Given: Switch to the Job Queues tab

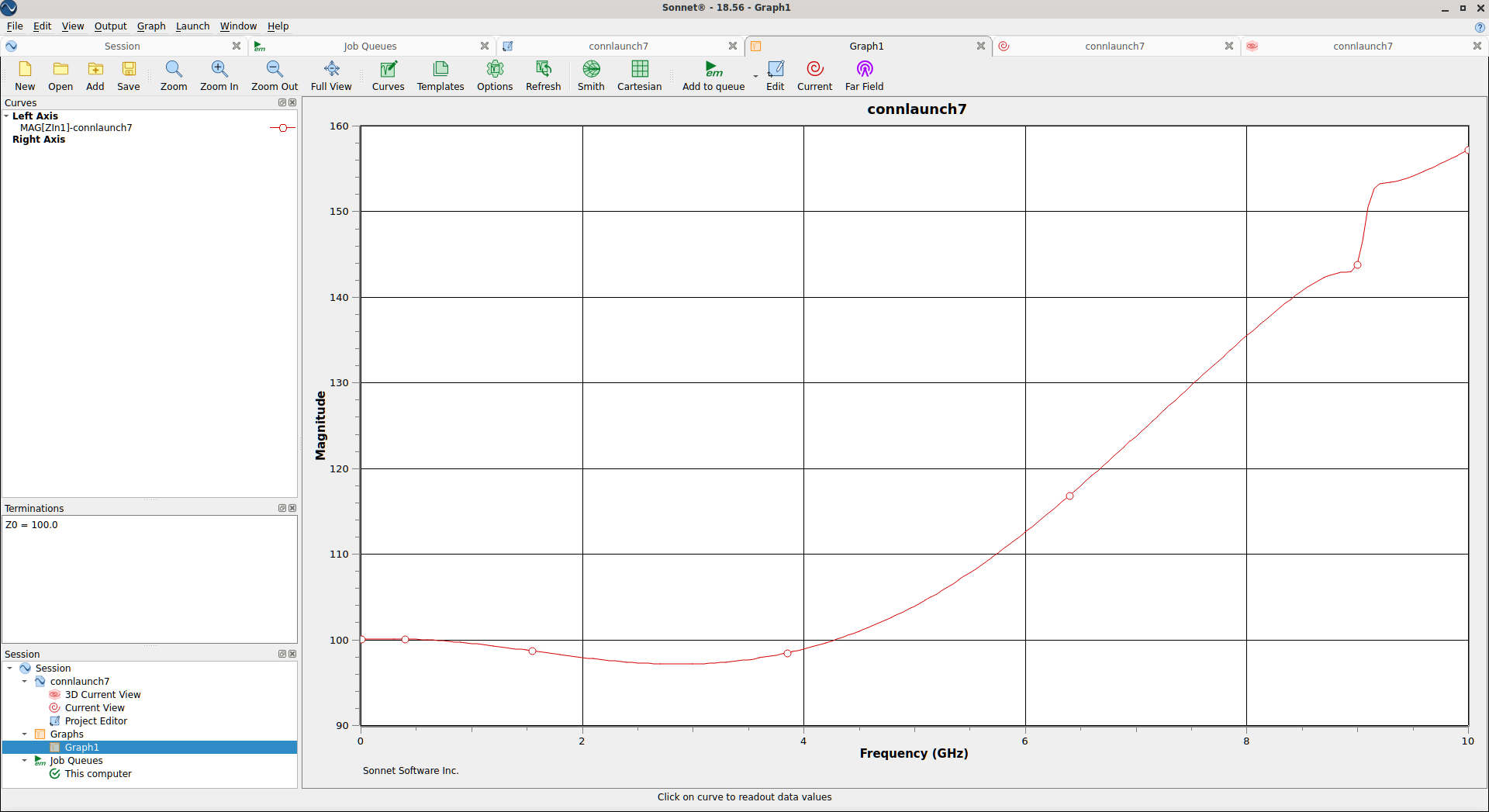Looking at the screenshot, I should [370, 47].
